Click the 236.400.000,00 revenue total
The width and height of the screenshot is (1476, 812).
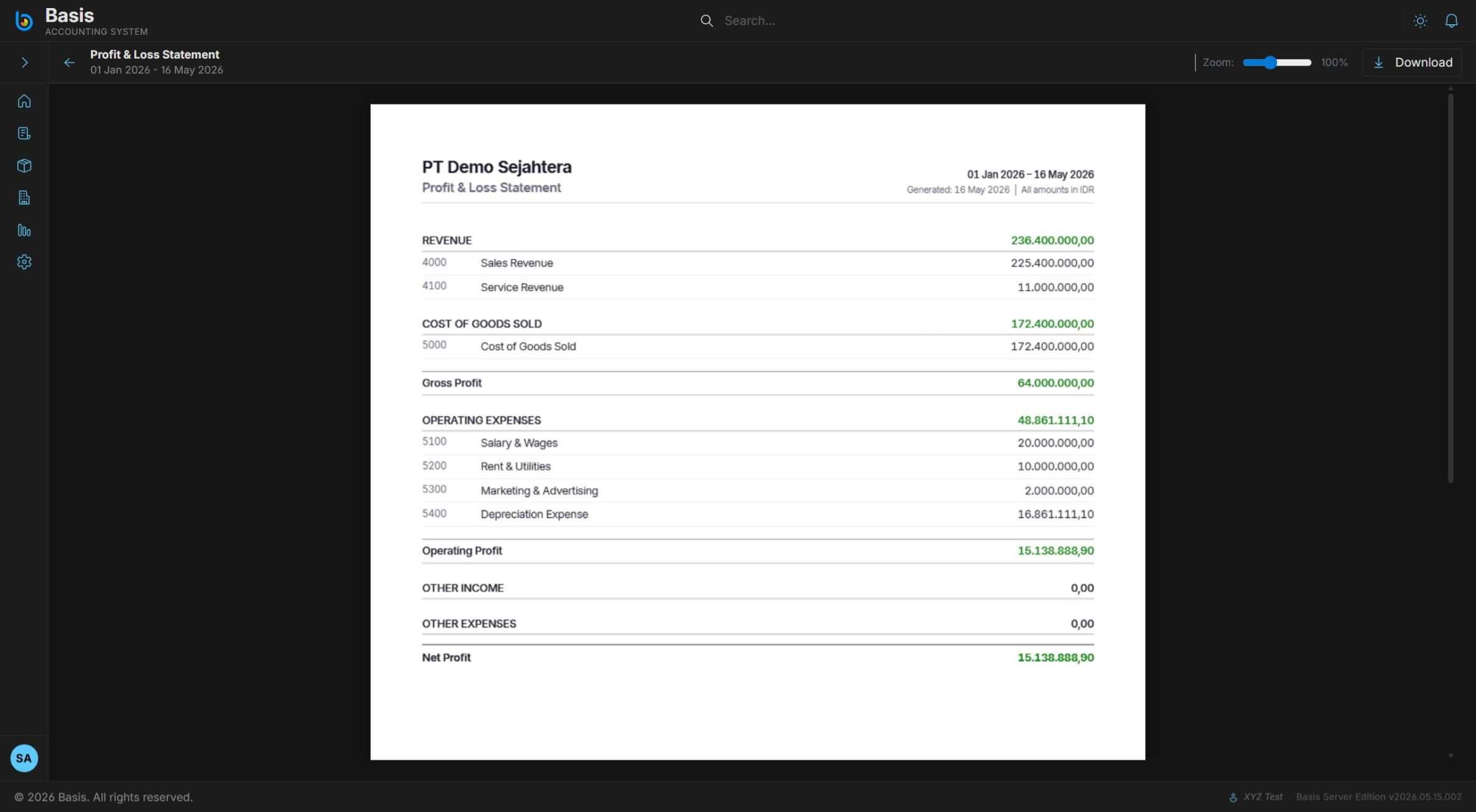pyautogui.click(x=1052, y=240)
